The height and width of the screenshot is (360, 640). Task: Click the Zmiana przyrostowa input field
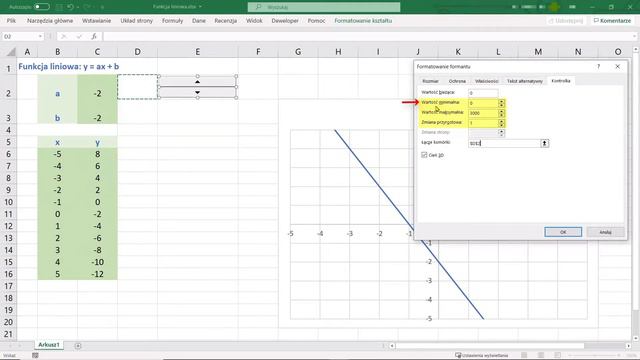tap(483, 122)
